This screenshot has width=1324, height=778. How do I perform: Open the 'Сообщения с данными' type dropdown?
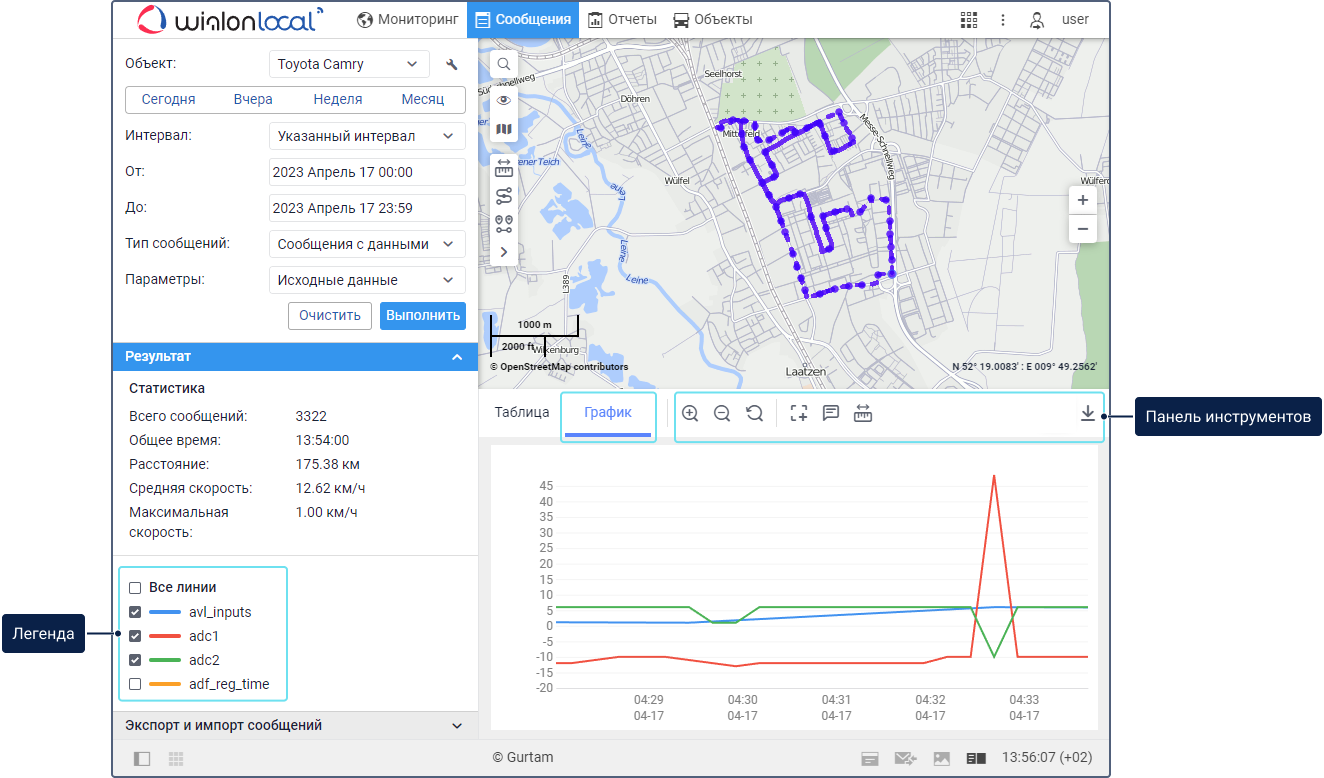coord(367,244)
